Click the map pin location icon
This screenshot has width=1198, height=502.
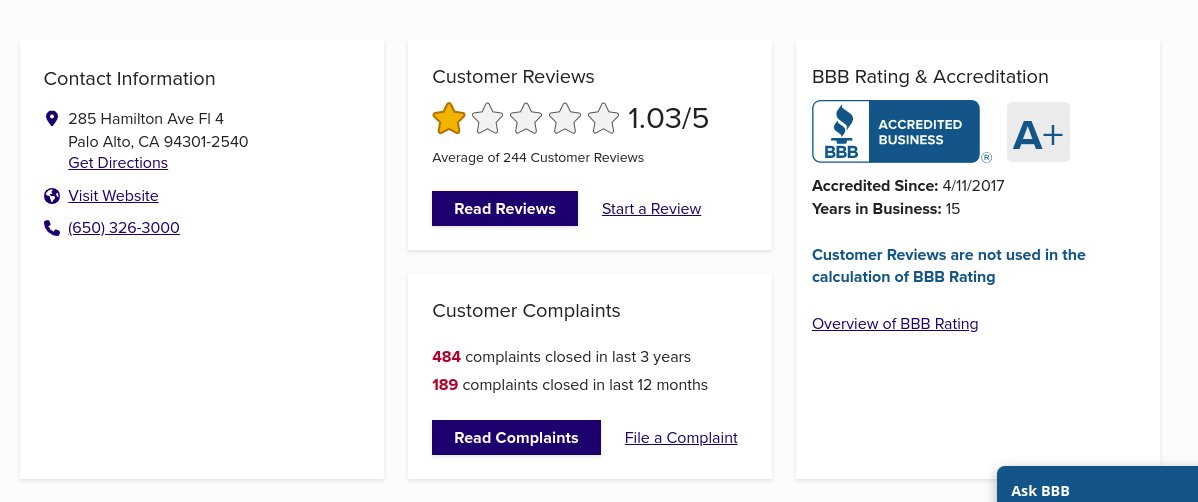[52, 119]
